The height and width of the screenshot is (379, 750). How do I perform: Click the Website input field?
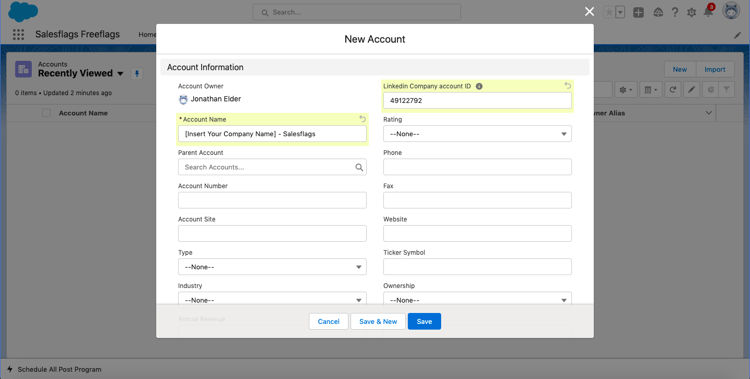[477, 234]
